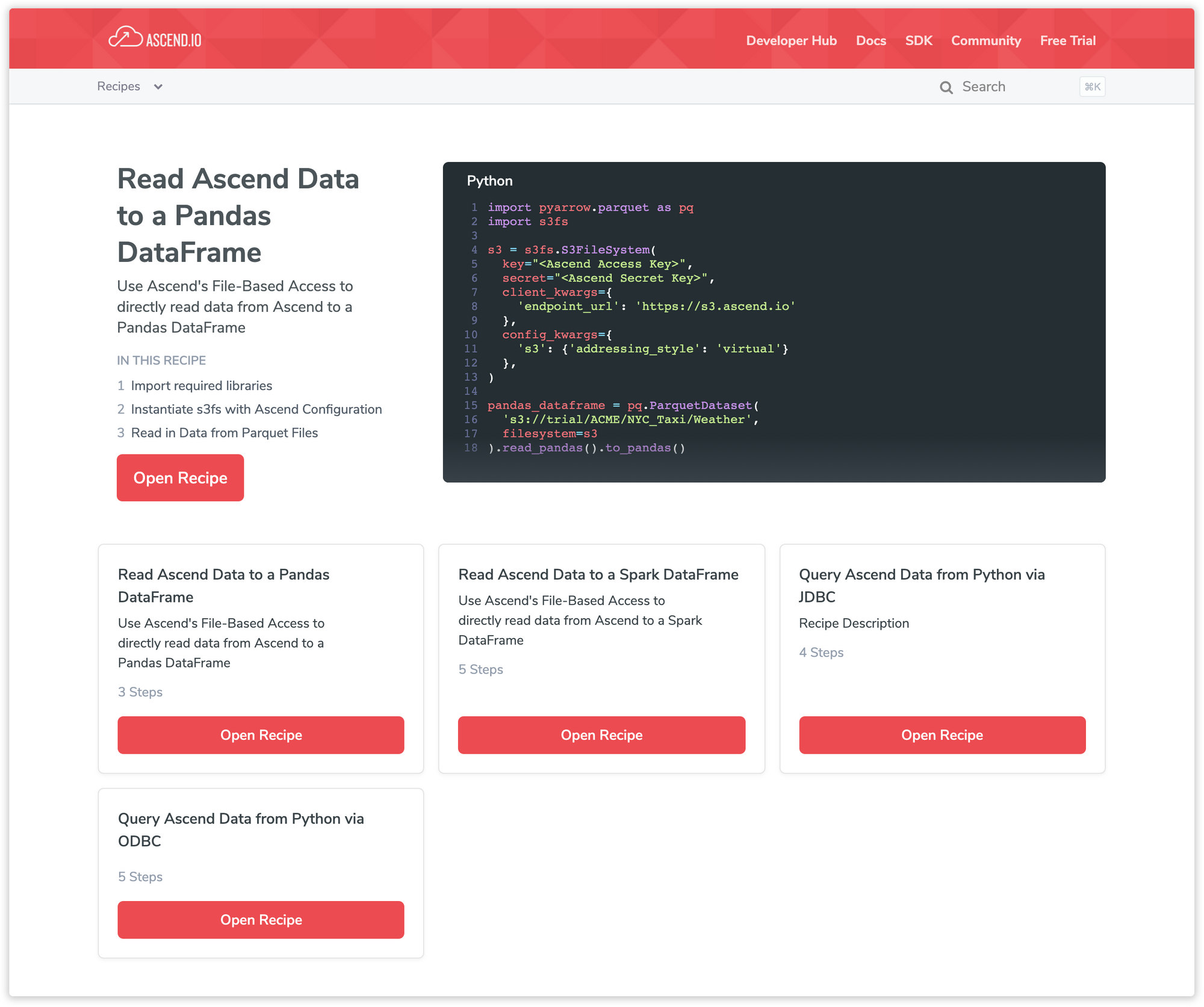Click the main heading Read Ascend Data to a Pandas DataFrame
Screen dimensions: 1204x1007
pos(238,215)
